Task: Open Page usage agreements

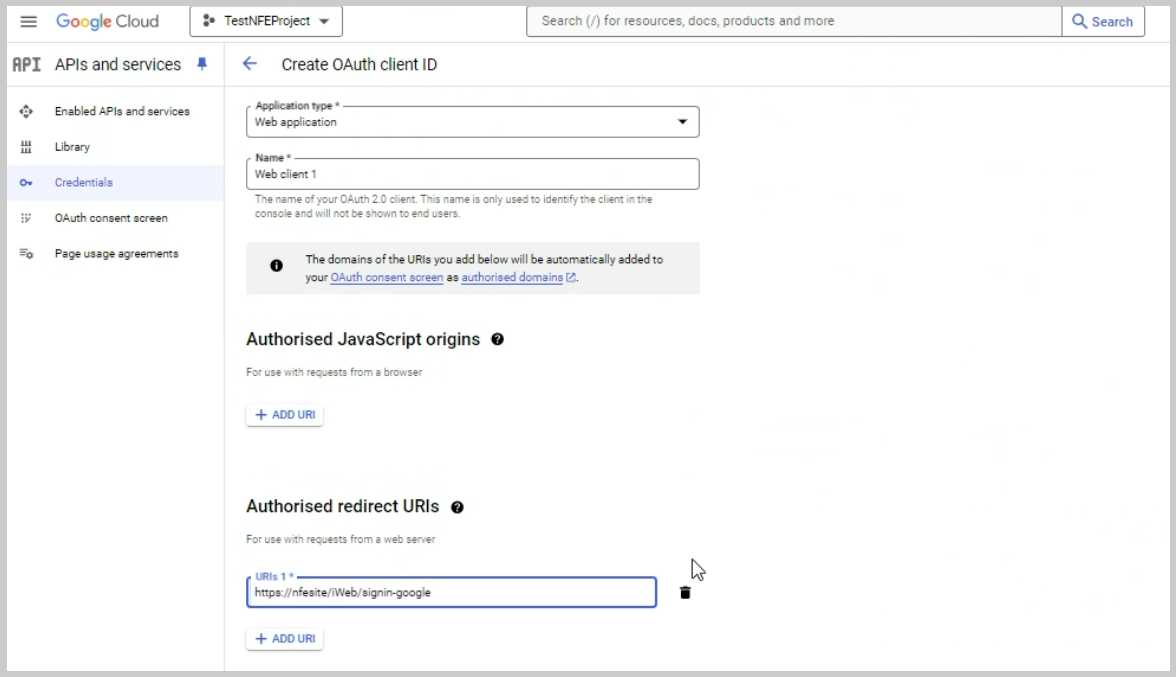Action: (x=116, y=253)
